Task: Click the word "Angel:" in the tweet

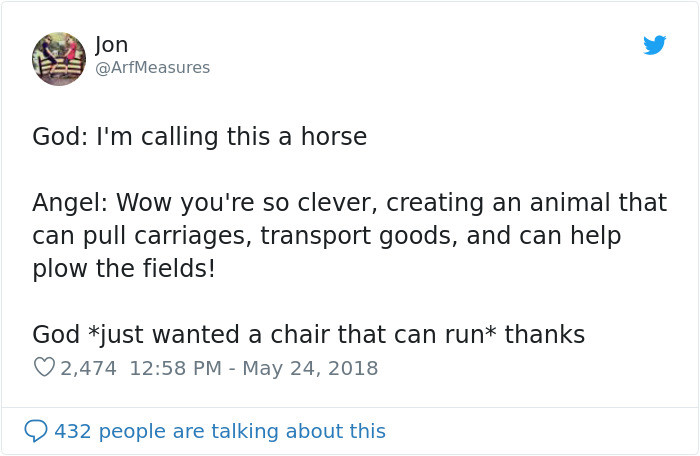Action: [70, 203]
